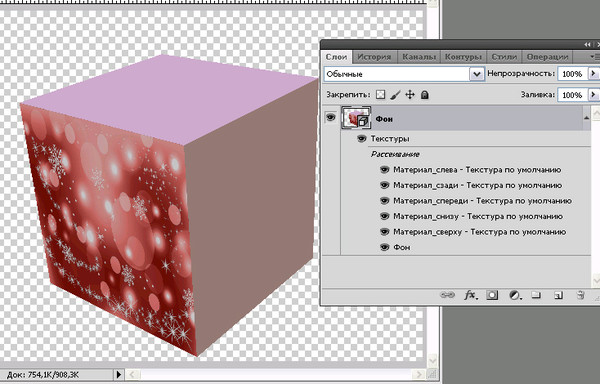600x384 pixels.
Task: Click the lock image pixels brush icon
Action: click(x=395, y=94)
